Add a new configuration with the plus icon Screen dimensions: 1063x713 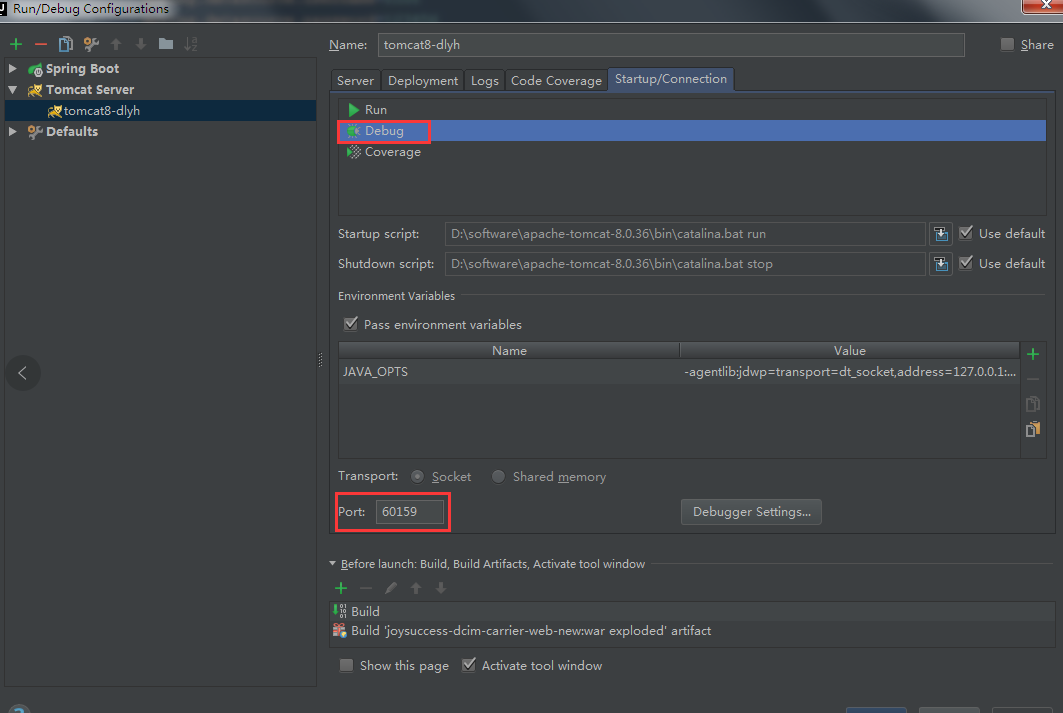(x=16, y=44)
